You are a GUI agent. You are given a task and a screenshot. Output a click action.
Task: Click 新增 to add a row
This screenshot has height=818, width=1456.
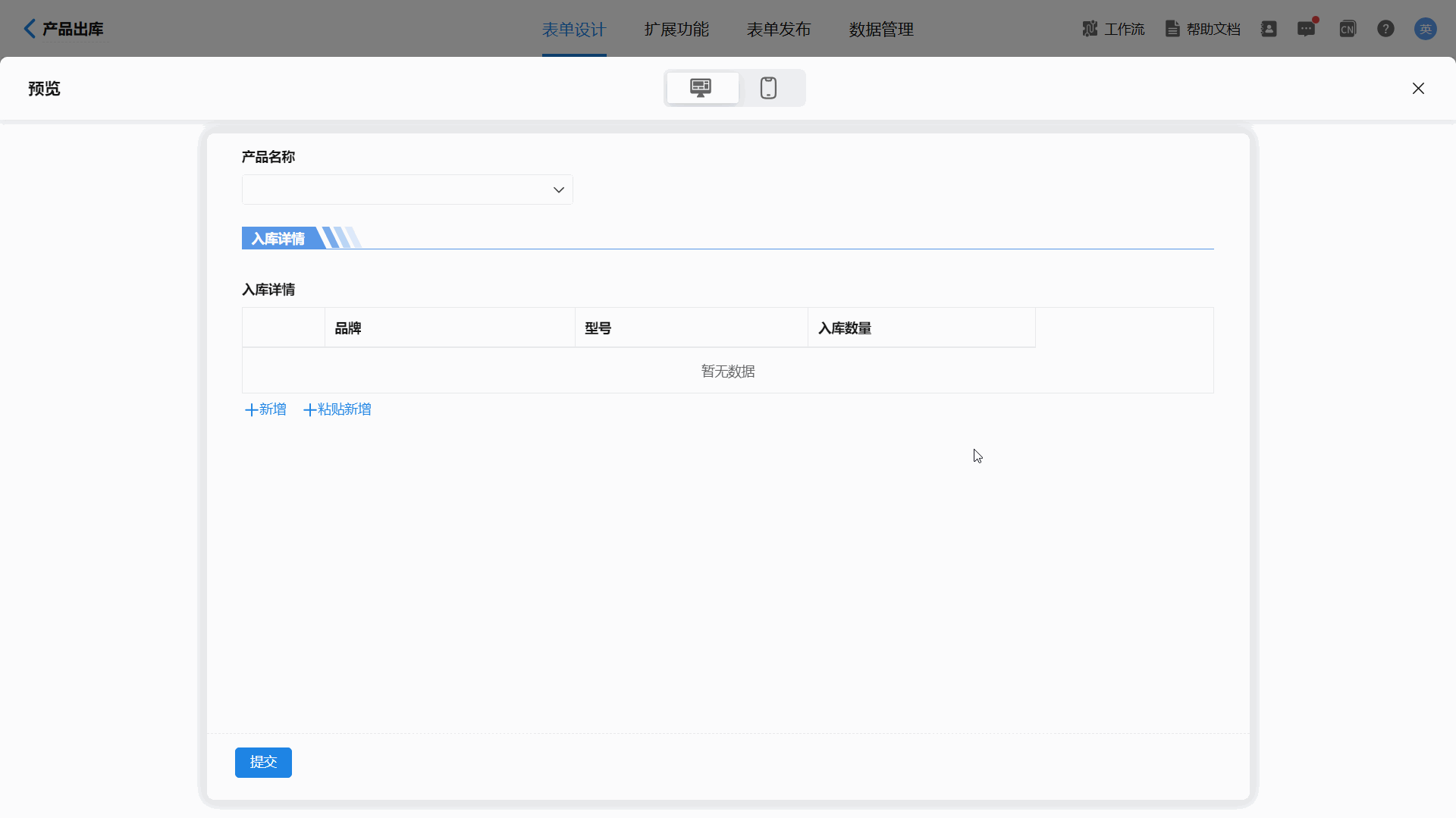(x=265, y=409)
